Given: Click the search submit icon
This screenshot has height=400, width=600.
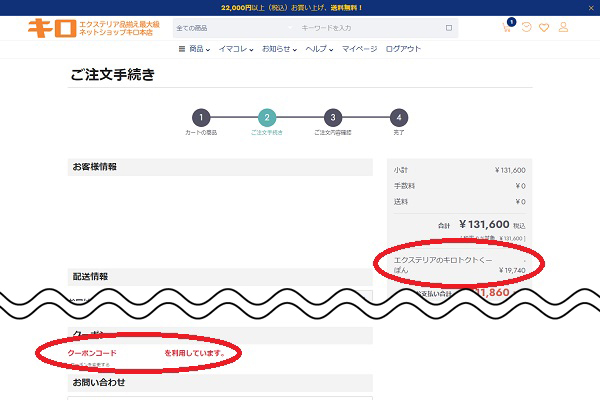Looking at the screenshot, I should (449, 28).
